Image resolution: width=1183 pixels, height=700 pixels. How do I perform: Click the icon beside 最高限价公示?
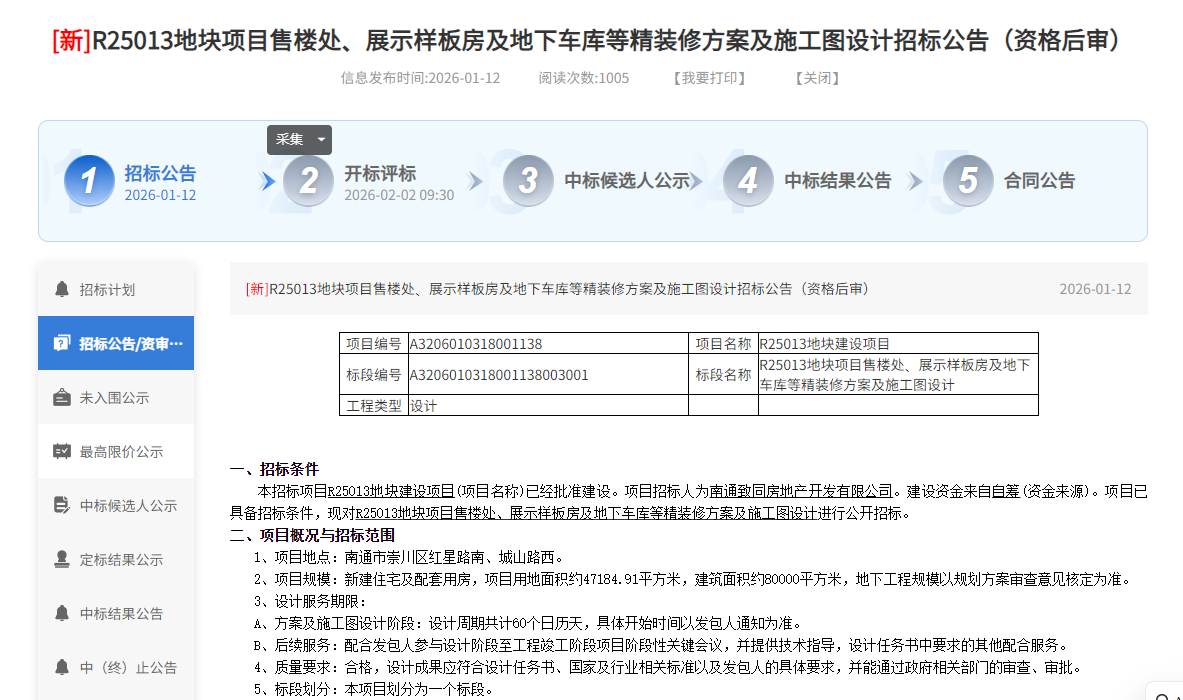pos(62,451)
